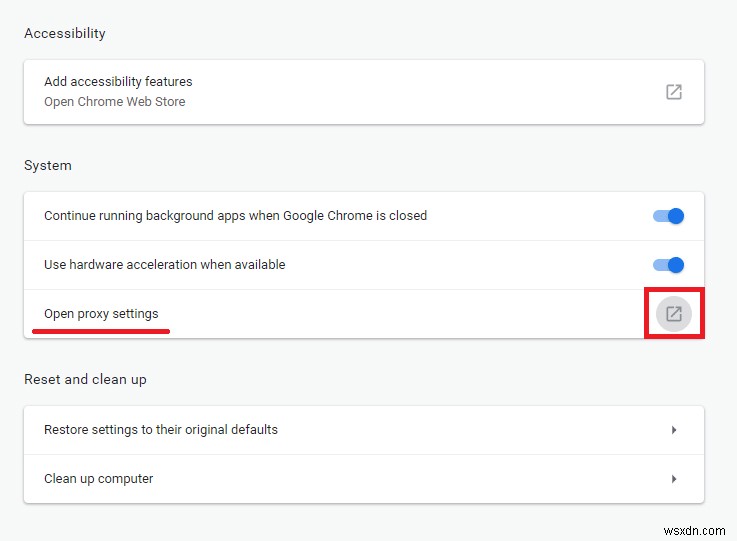This screenshot has width=737, height=541.
Task: Click the Accessibility section heading
Action: click(x=65, y=33)
